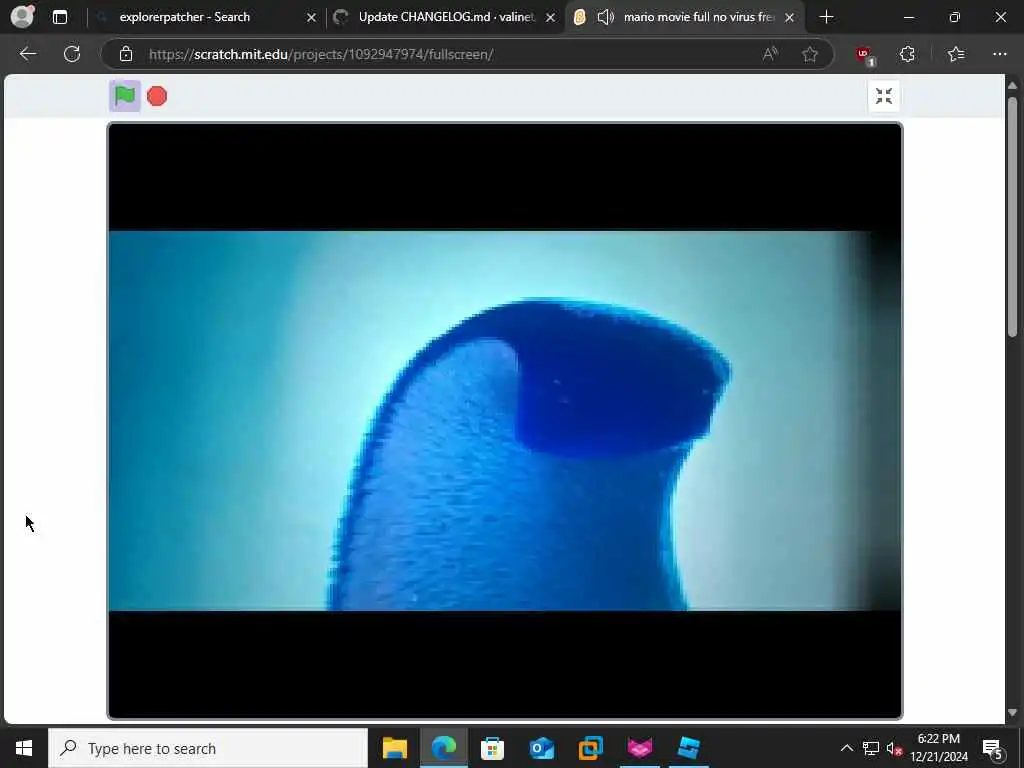Minimize the Edge window
This screenshot has height=768, width=1024.
908,17
